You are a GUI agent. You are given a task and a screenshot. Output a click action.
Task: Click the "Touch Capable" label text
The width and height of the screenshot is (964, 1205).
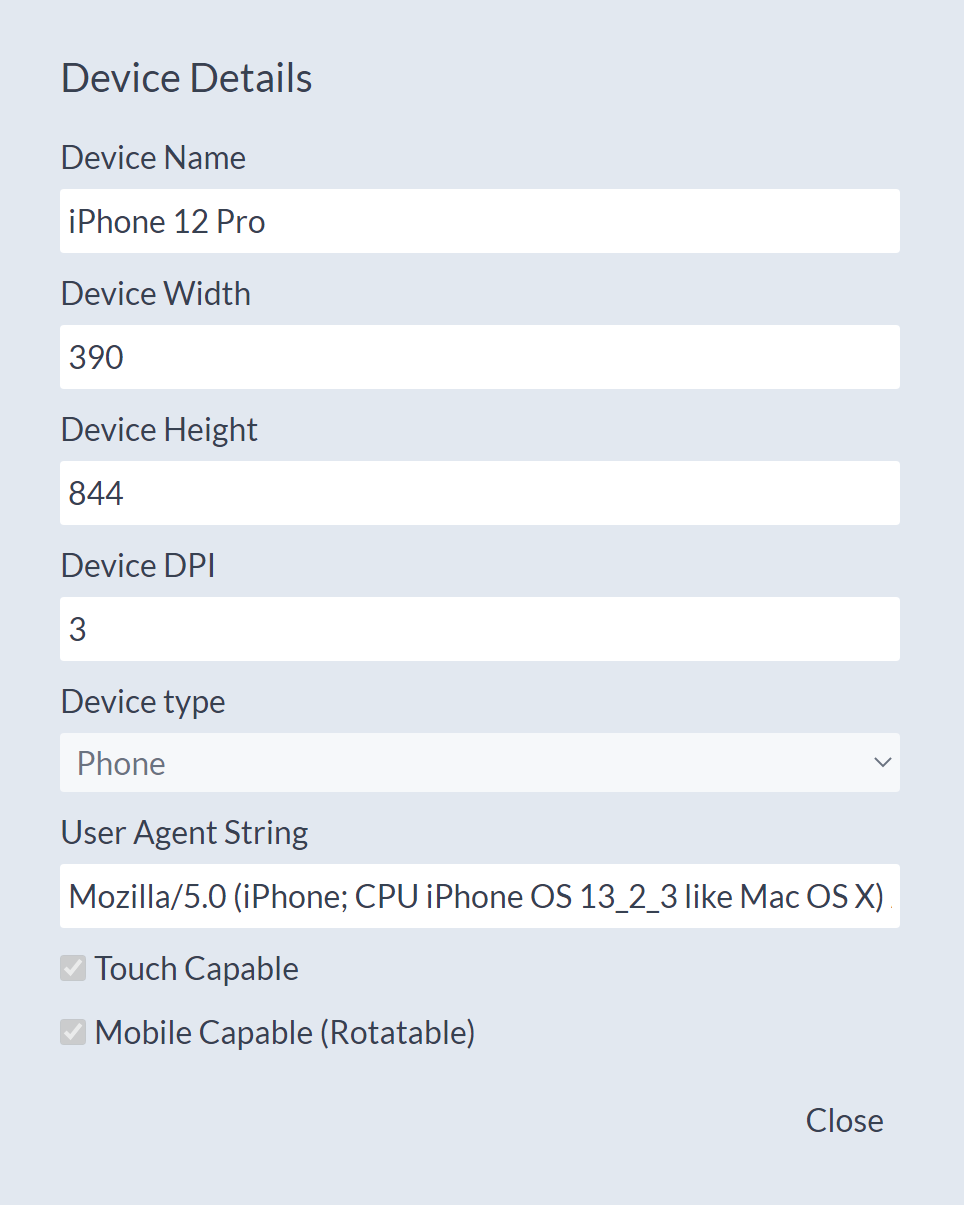197,969
